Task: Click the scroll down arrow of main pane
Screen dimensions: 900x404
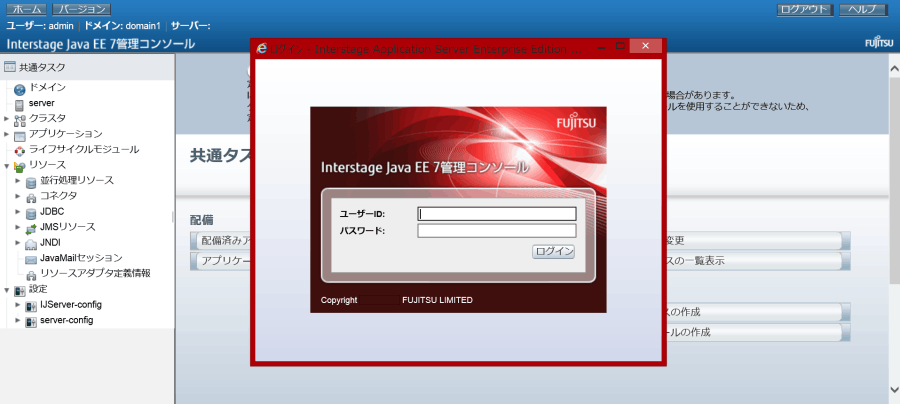Action: 894,390
